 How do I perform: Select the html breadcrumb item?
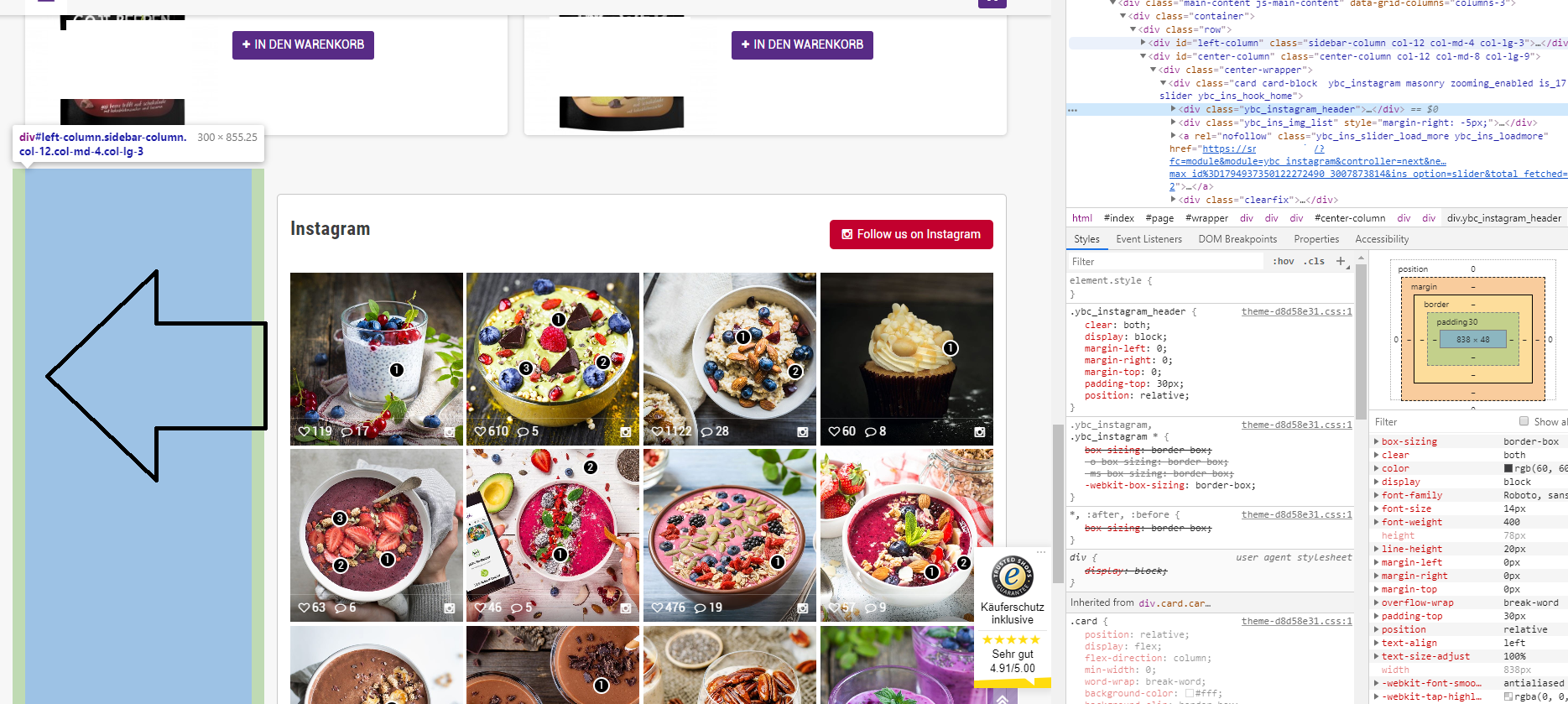(x=1082, y=218)
